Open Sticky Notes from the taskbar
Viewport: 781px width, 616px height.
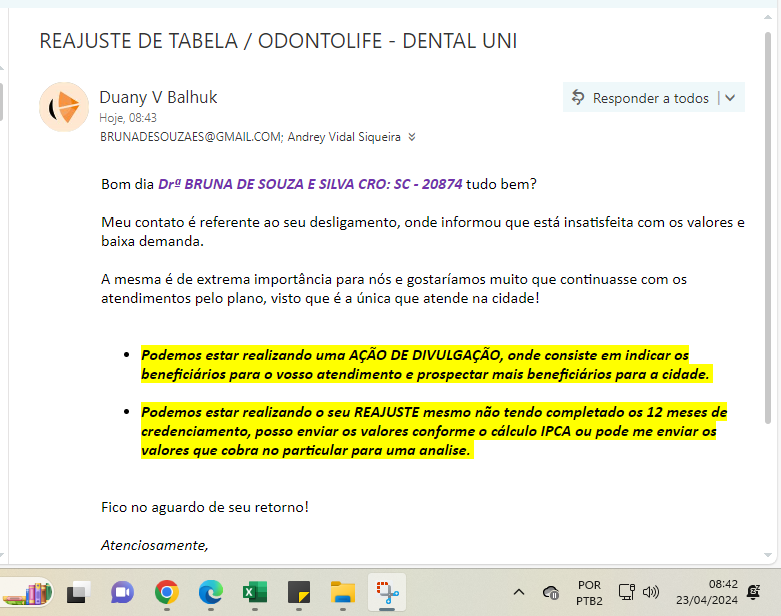pos(298,593)
